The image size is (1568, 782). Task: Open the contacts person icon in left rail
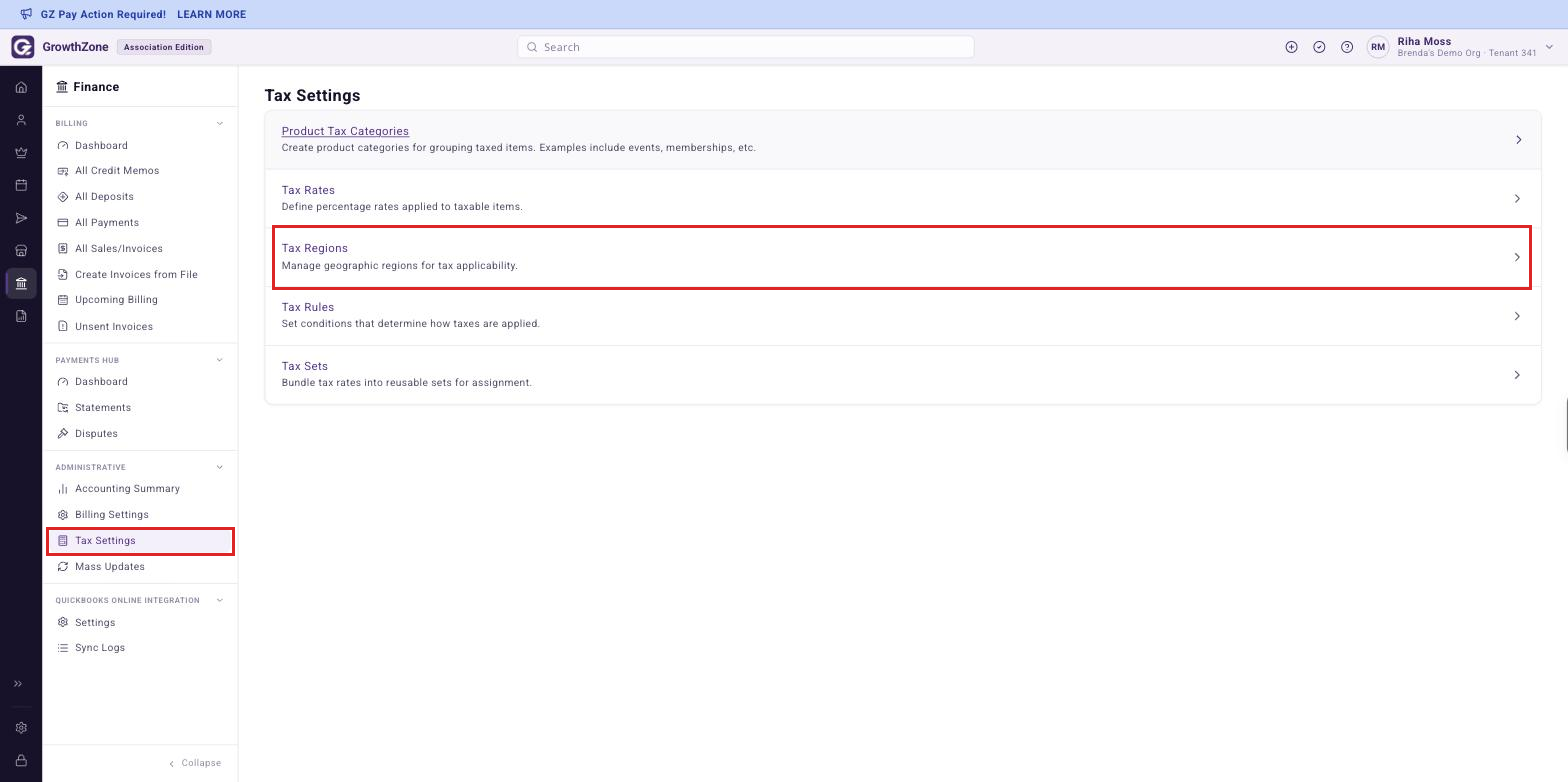[21, 120]
